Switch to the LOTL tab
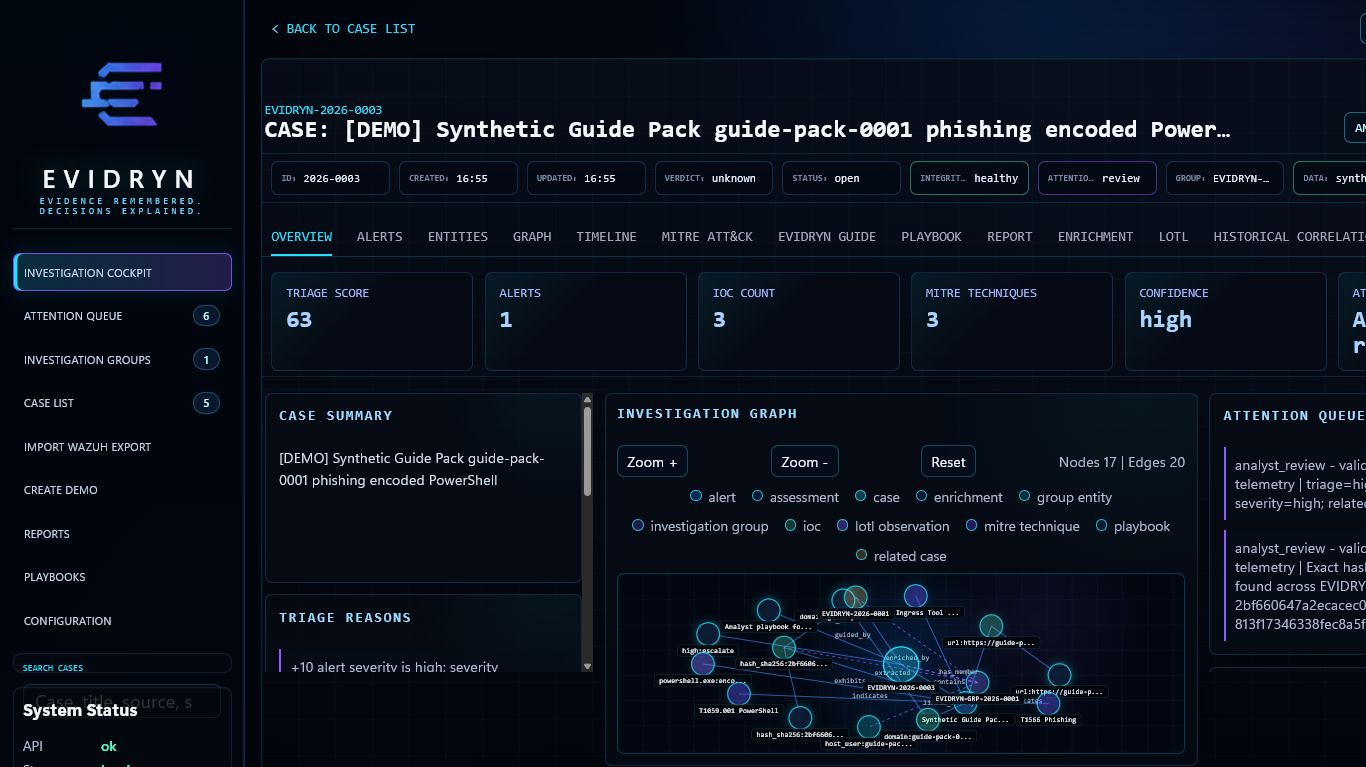This screenshot has height=767, width=1366. coord(1174,237)
